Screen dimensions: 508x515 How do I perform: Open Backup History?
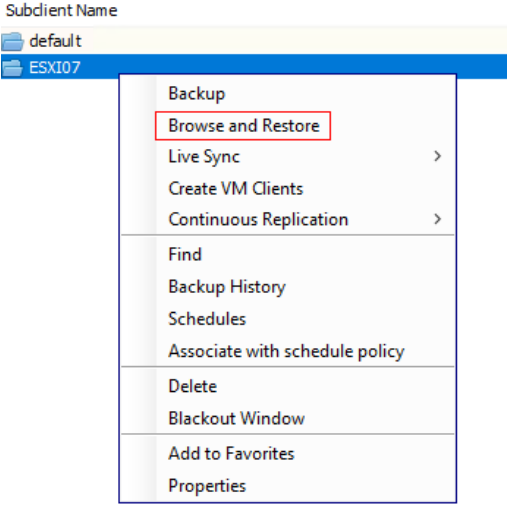tap(227, 287)
